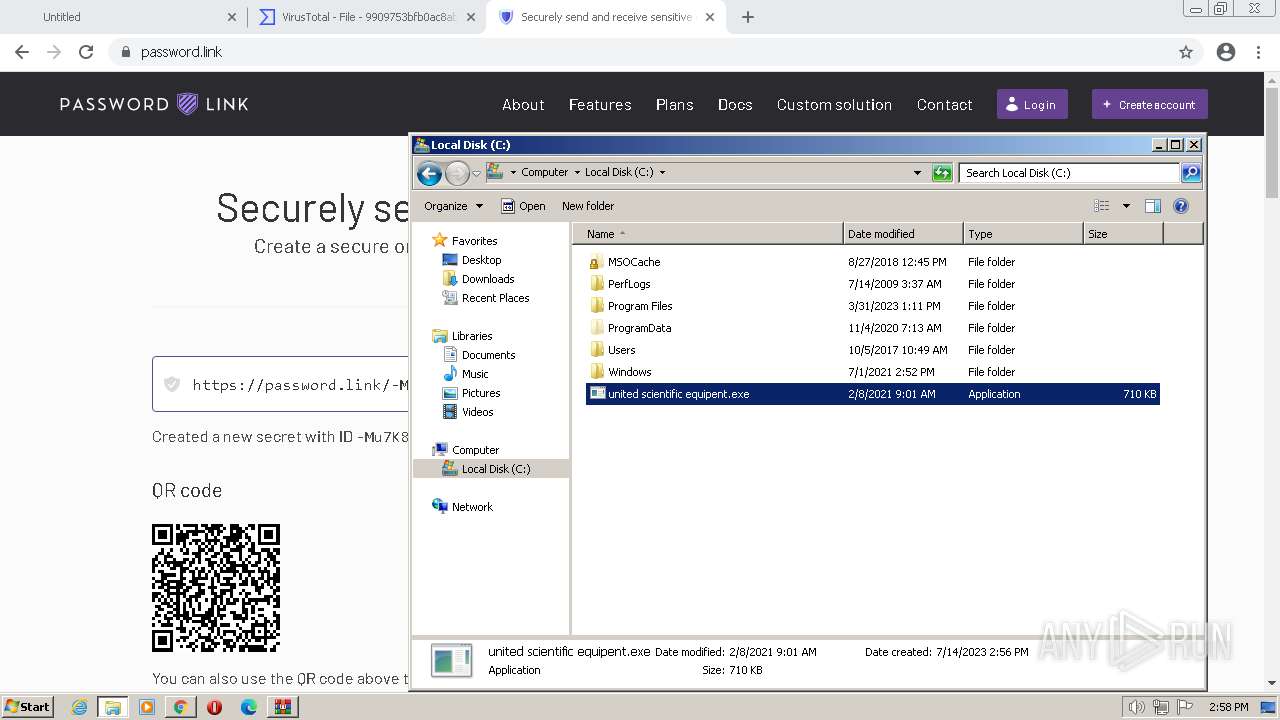Open Contact in Password Link navigation
The width and height of the screenshot is (1280, 720).
click(945, 104)
